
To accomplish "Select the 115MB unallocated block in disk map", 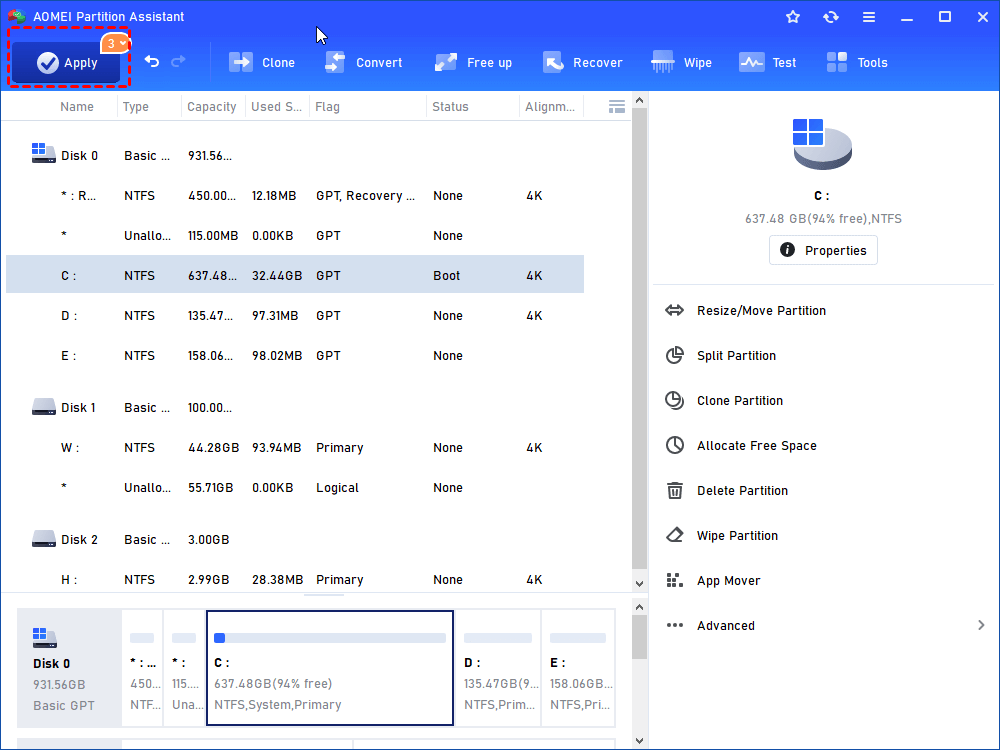I will tap(184, 668).
